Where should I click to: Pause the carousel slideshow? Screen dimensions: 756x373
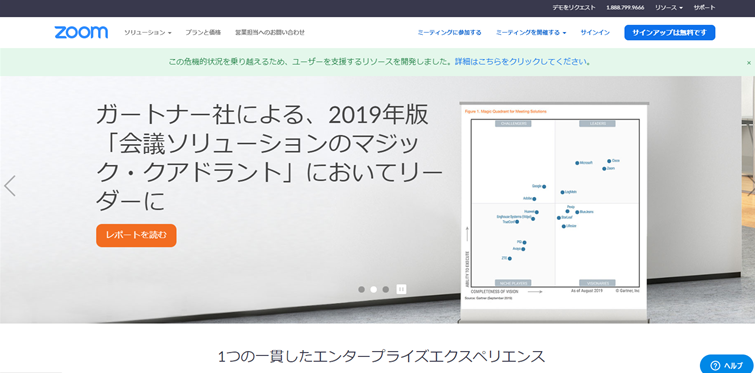pyautogui.click(x=401, y=289)
